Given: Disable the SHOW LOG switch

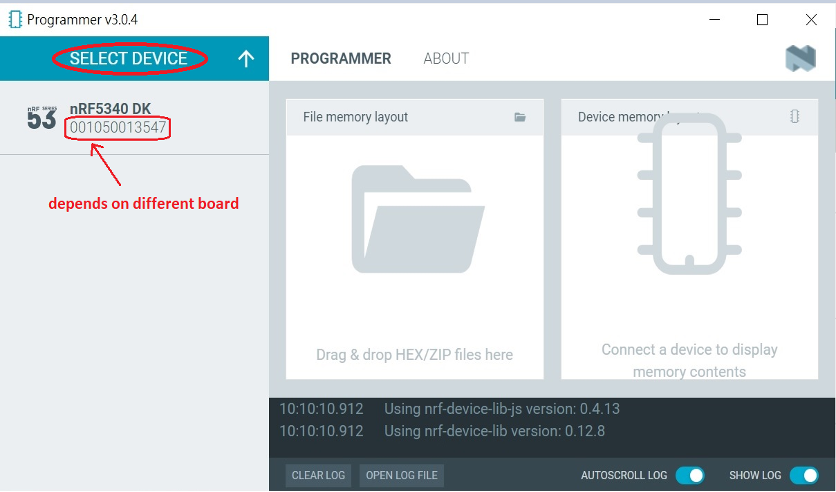Looking at the screenshot, I should pyautogui.click(x=803, y=476).
